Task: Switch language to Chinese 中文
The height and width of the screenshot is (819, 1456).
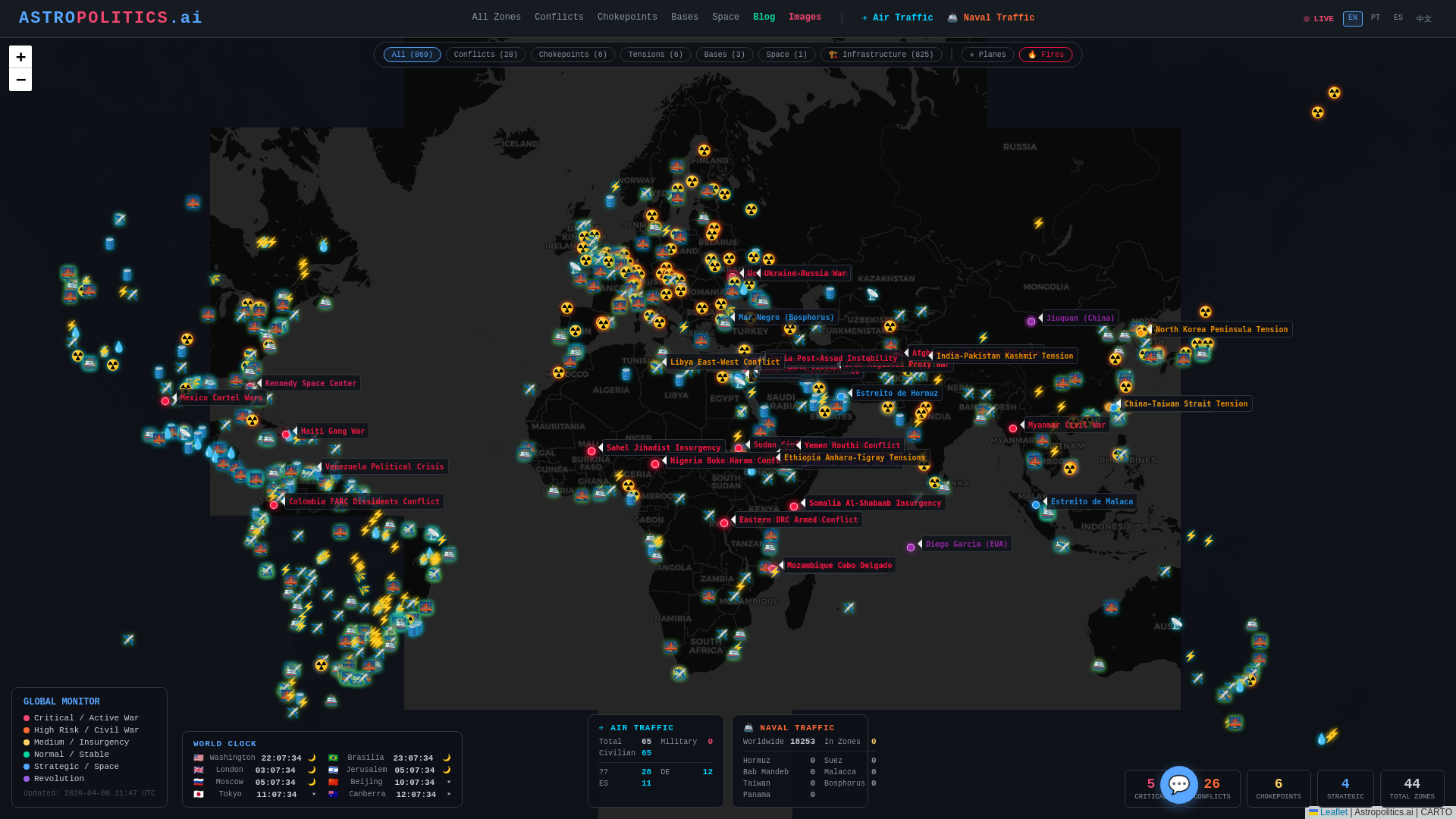Action: [x=1423, y=19]
